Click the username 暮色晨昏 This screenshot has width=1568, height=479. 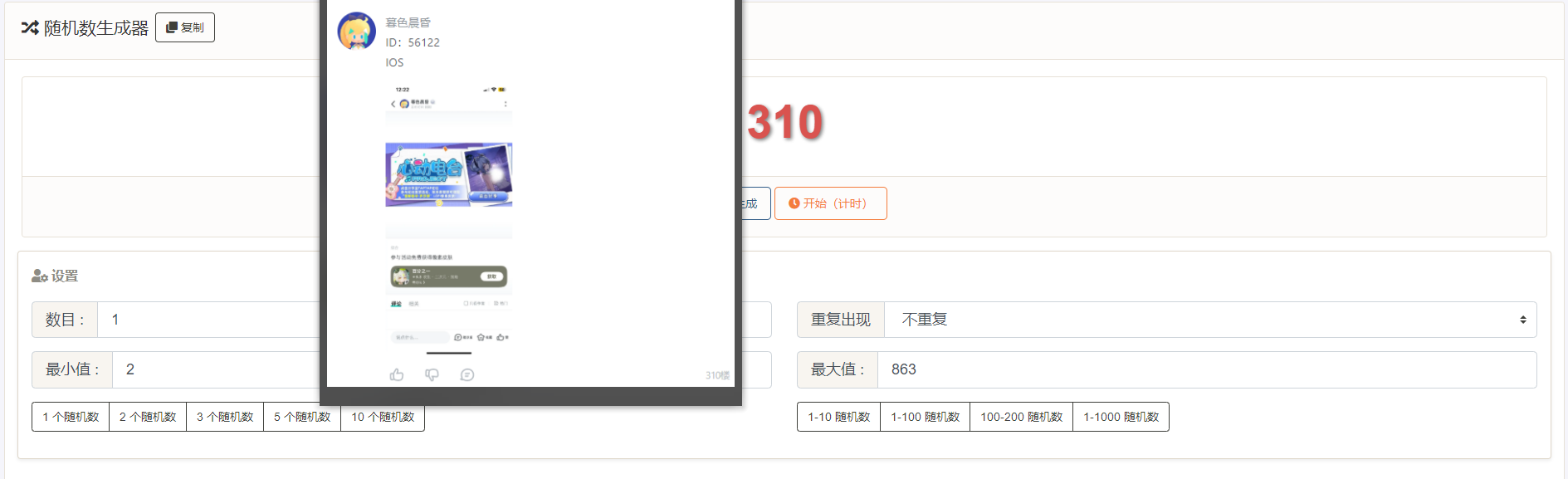coord(408,22)
